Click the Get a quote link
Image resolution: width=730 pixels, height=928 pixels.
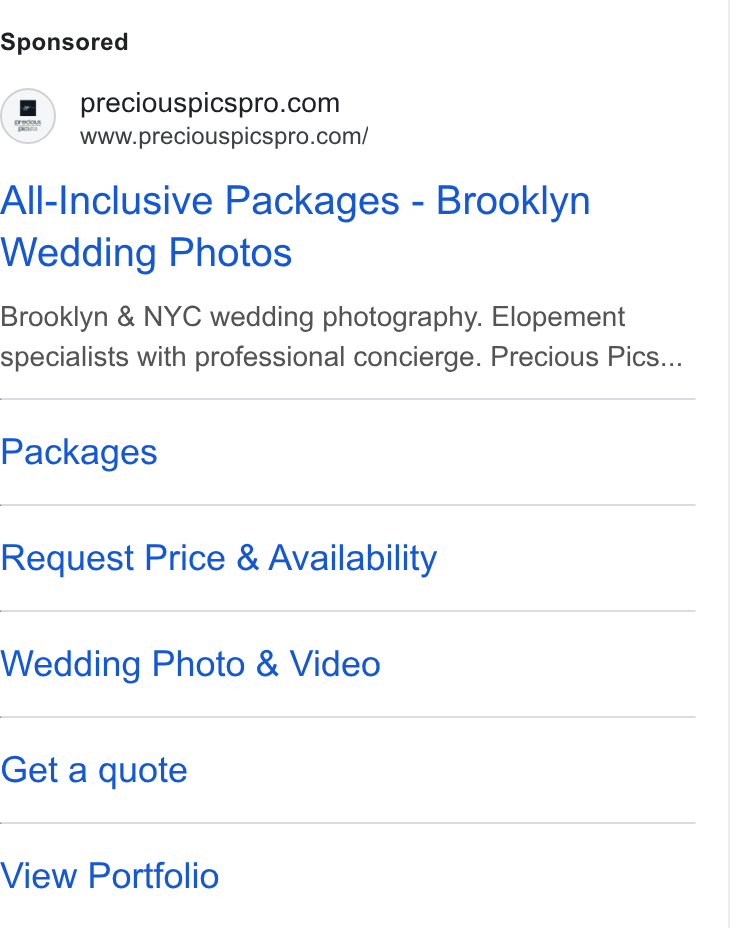tap(94, 770)
